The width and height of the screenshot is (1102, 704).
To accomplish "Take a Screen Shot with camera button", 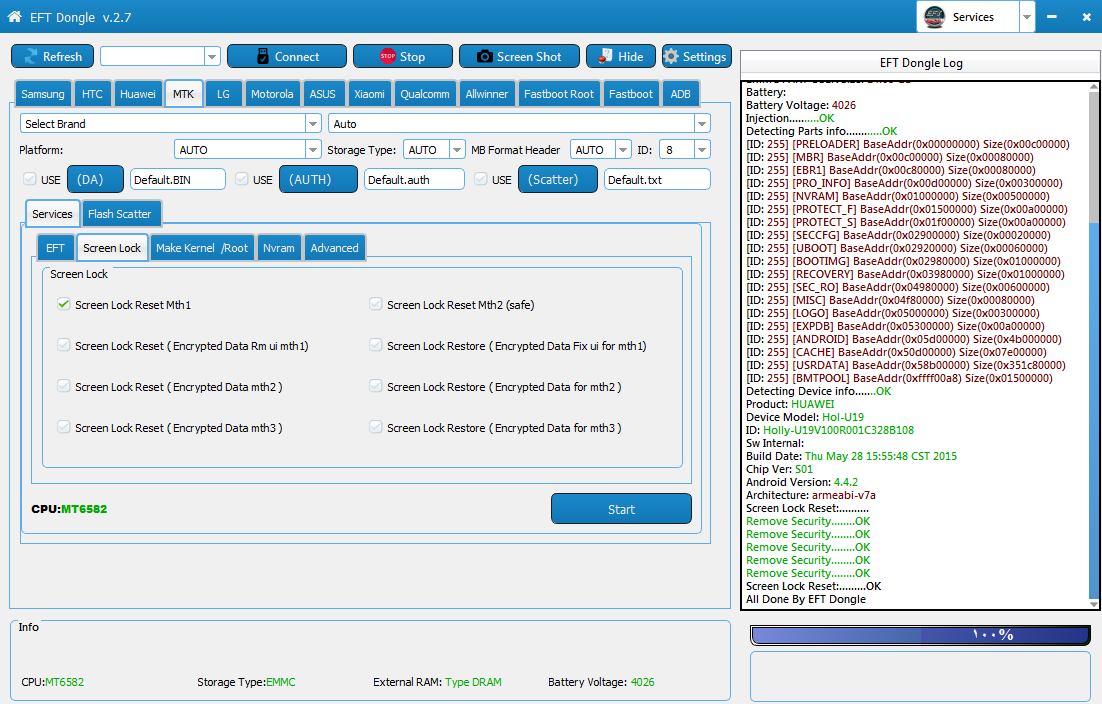I will click(x=519, y=57).
